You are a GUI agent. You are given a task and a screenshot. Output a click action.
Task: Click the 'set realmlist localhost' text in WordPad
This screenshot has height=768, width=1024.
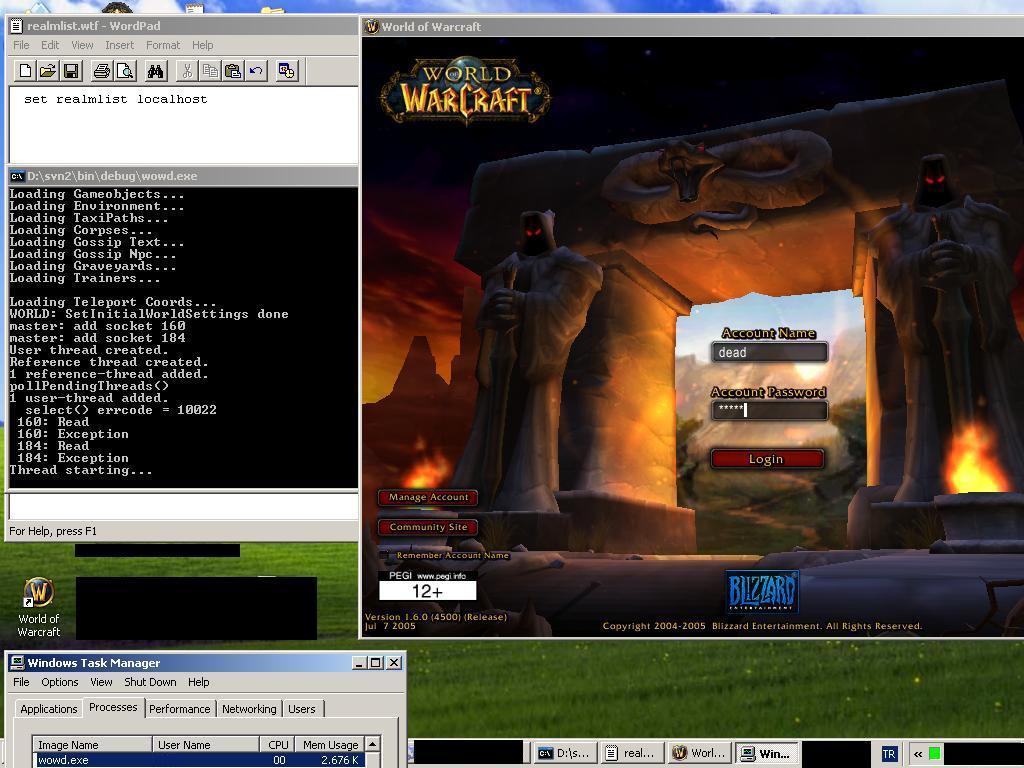pyautogui.click(x=116, y=99)
